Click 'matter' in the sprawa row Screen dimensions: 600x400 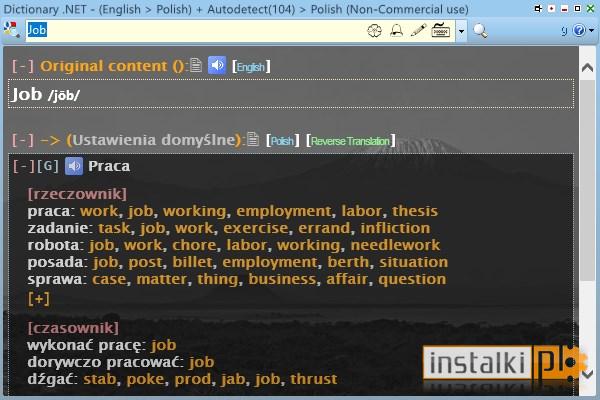(162, 279)
